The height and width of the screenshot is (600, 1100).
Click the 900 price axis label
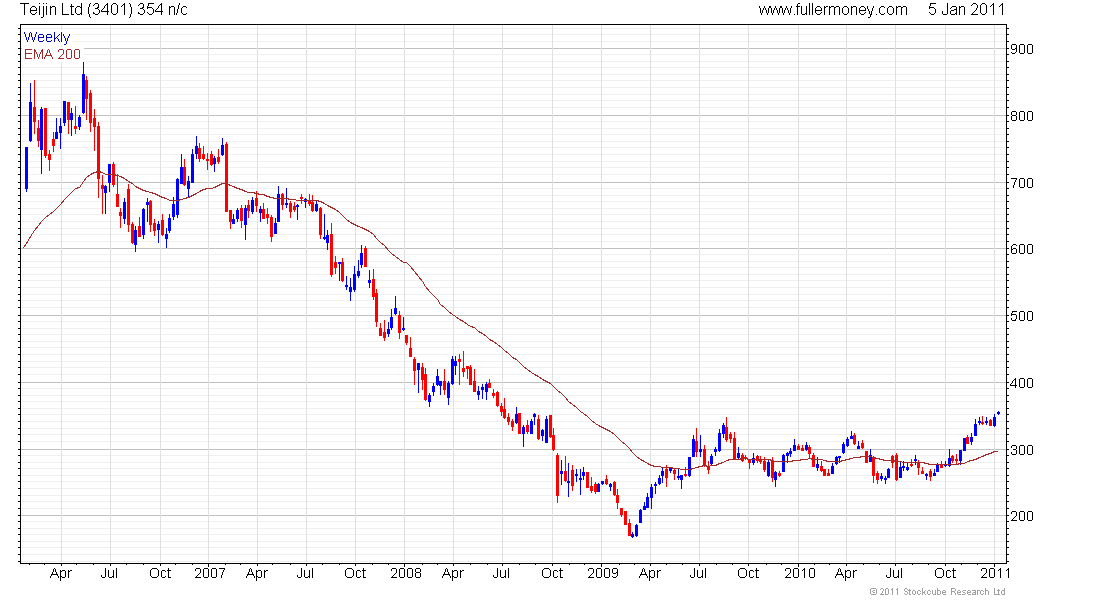click(1021, 49)
